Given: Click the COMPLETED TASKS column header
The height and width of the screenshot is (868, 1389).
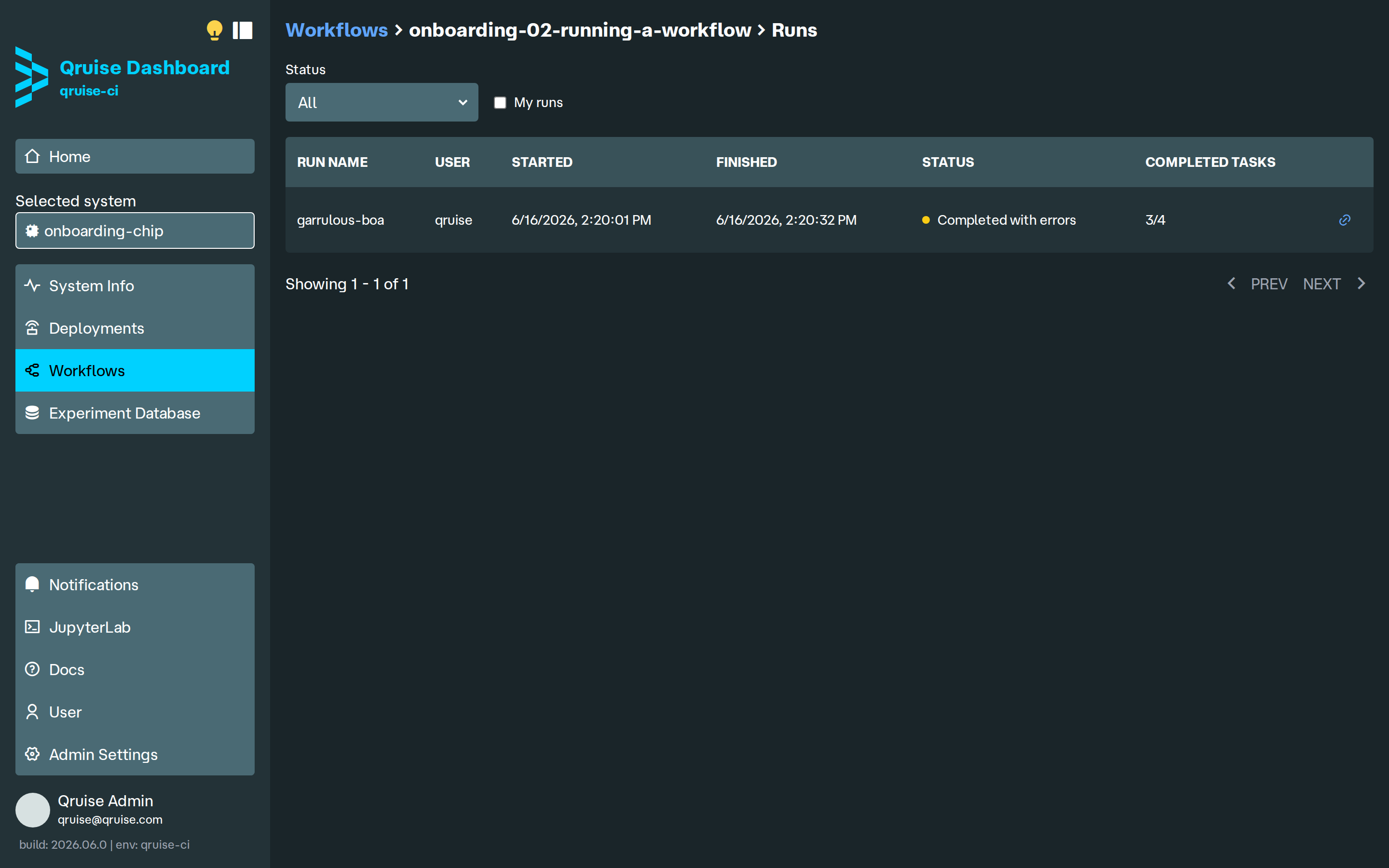Looking at the screenshot, I should (x=1210, y=162).
